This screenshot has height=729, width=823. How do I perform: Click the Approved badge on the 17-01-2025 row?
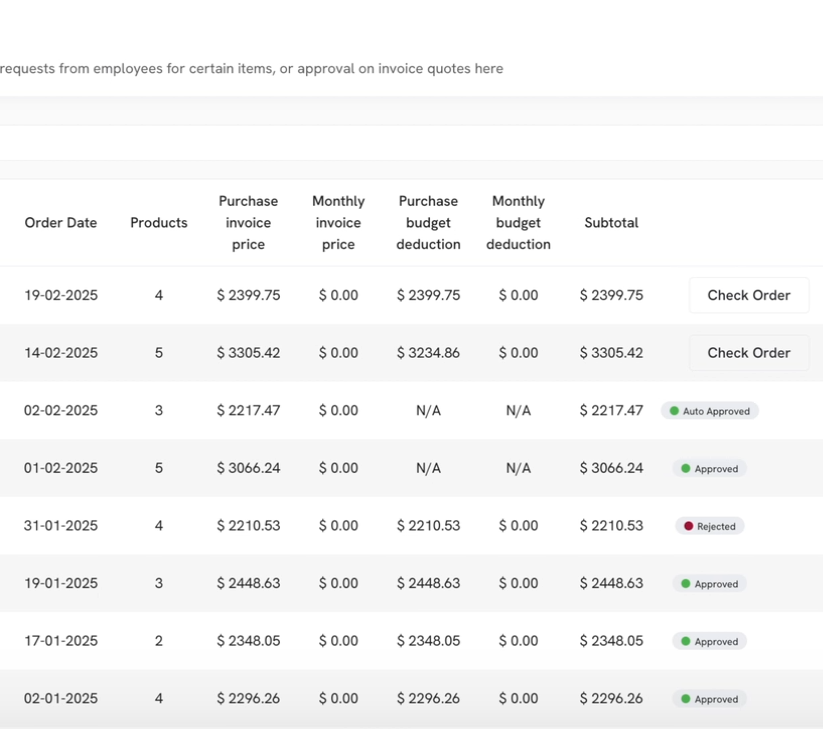[x=709, y=642]
